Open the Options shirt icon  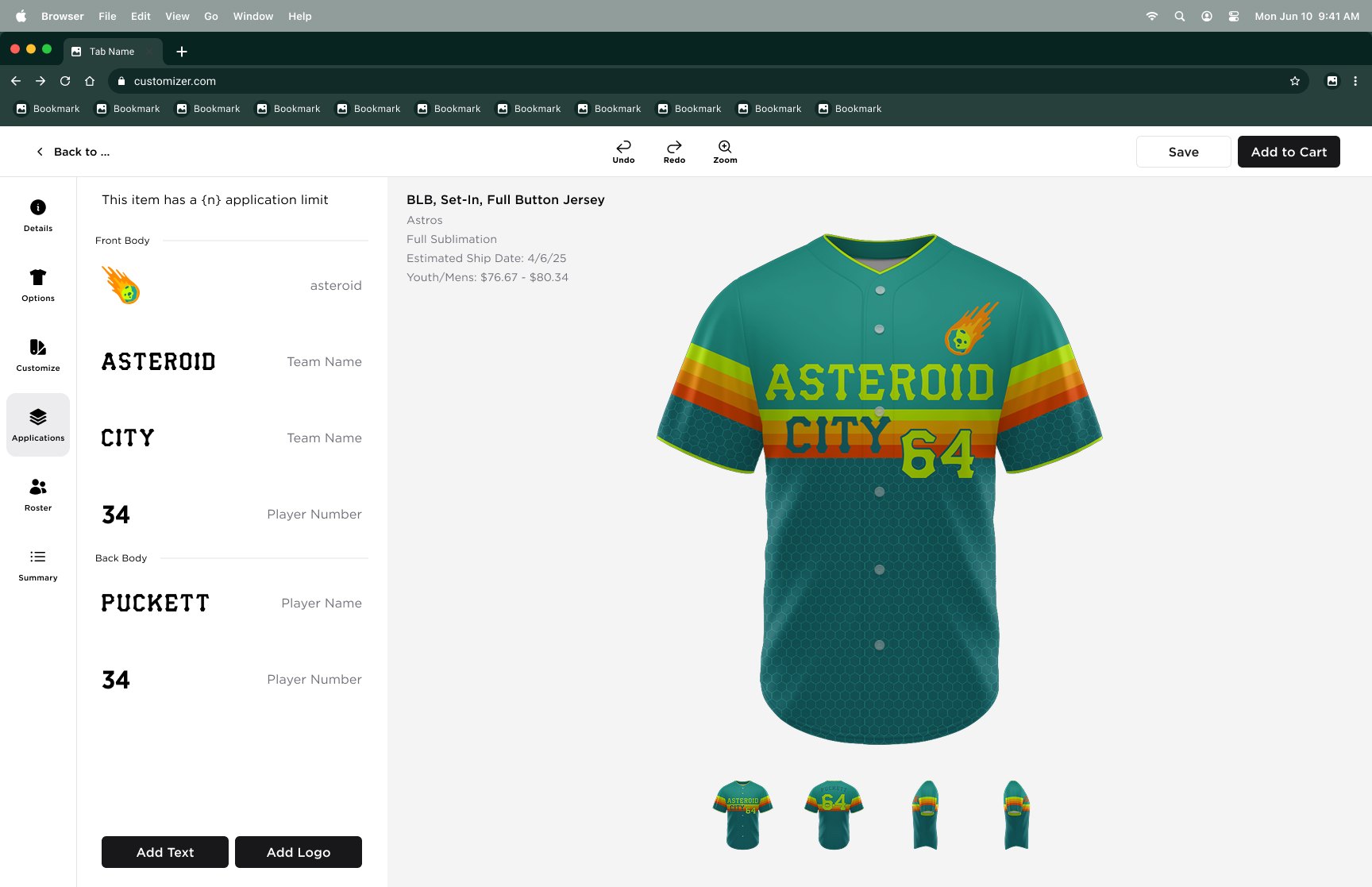tap(38, 277)
